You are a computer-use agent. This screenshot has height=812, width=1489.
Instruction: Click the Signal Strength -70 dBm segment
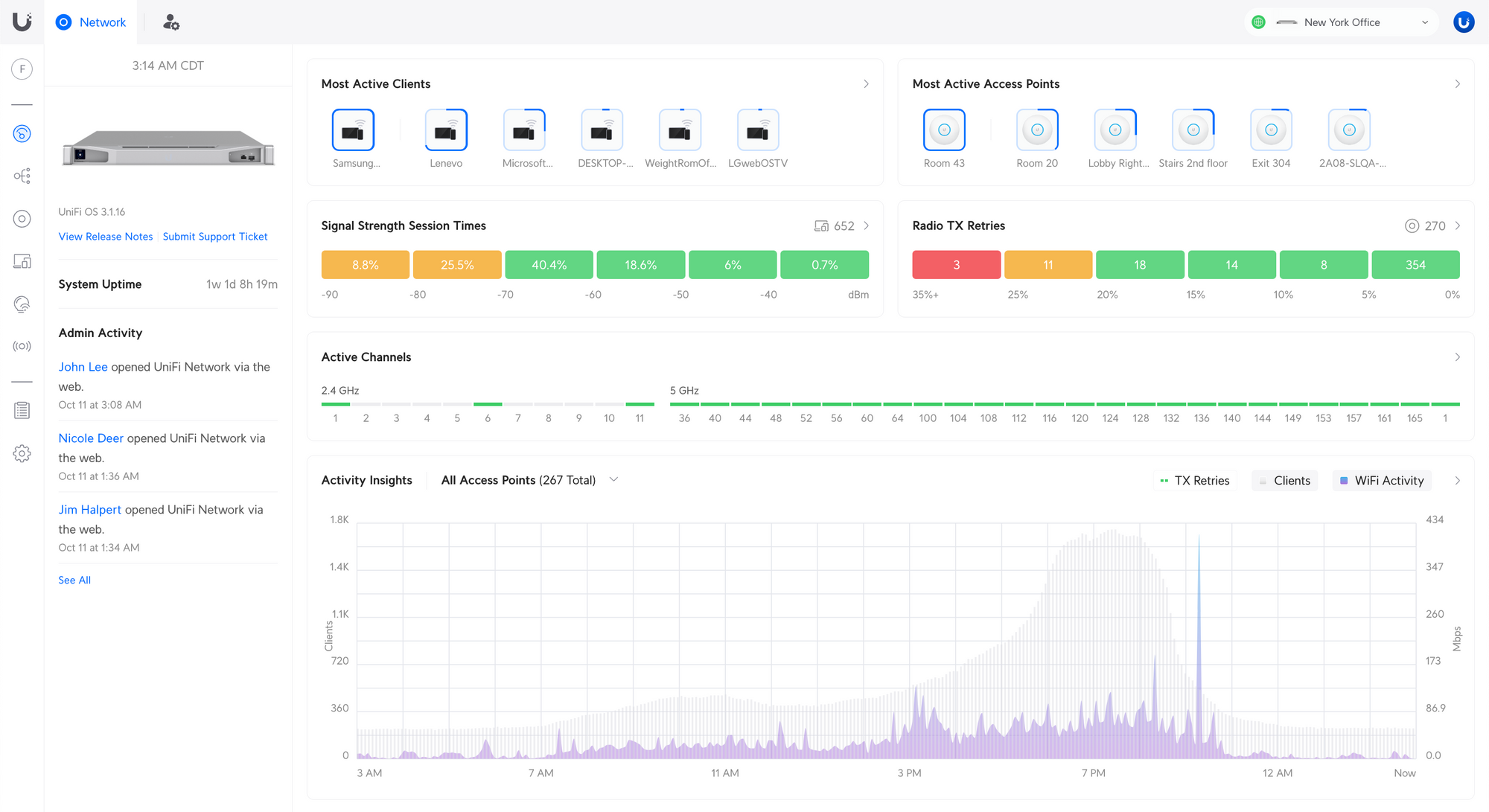549,264
